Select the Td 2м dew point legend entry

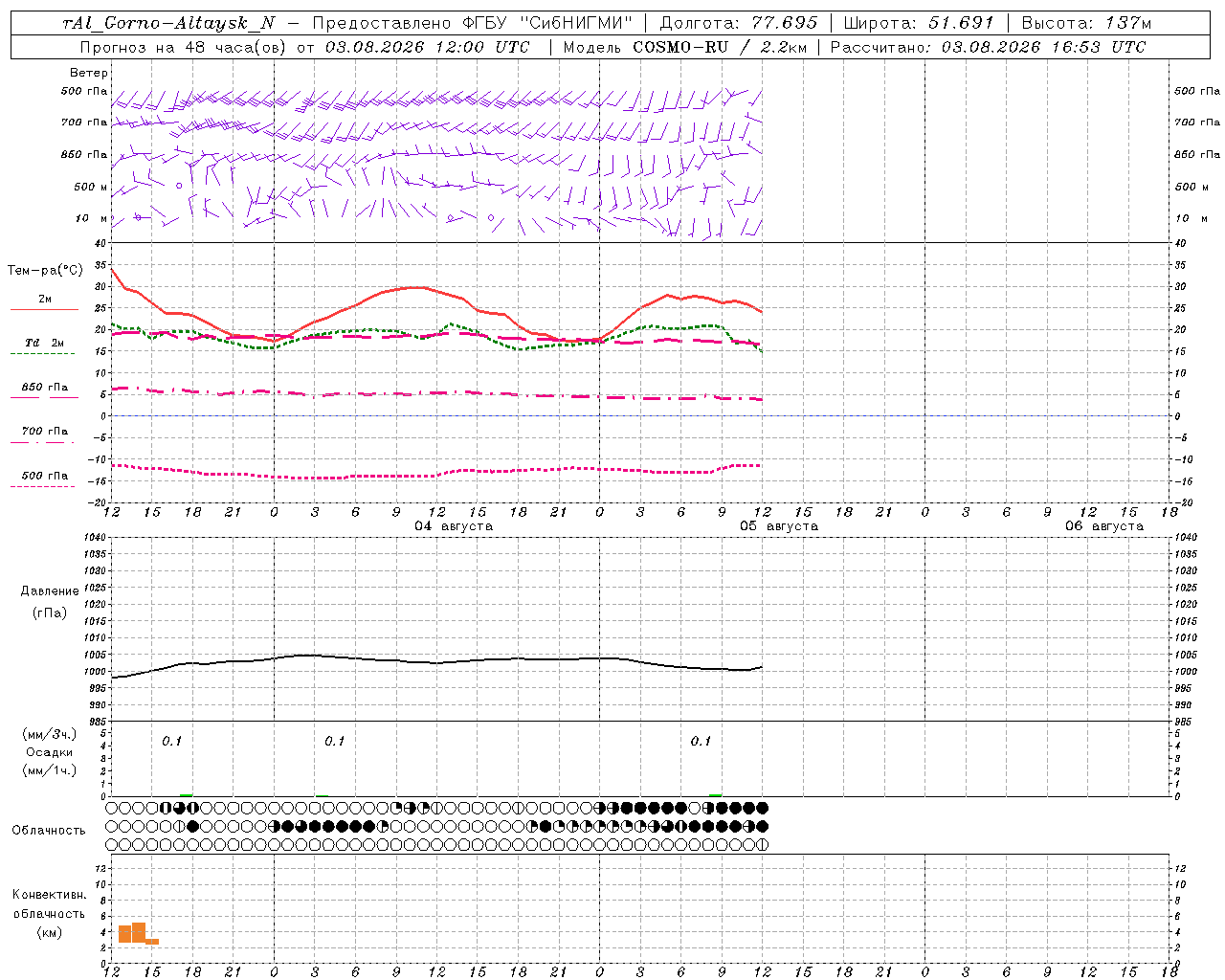coord(44,343)
